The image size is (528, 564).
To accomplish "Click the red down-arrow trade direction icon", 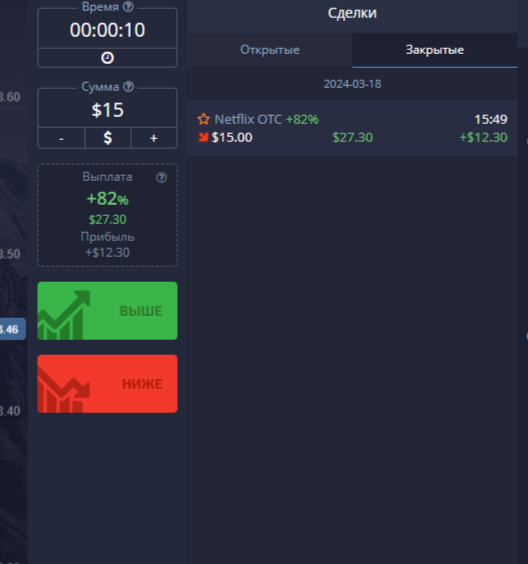I will pyautogui.click(x=204, y=137).
